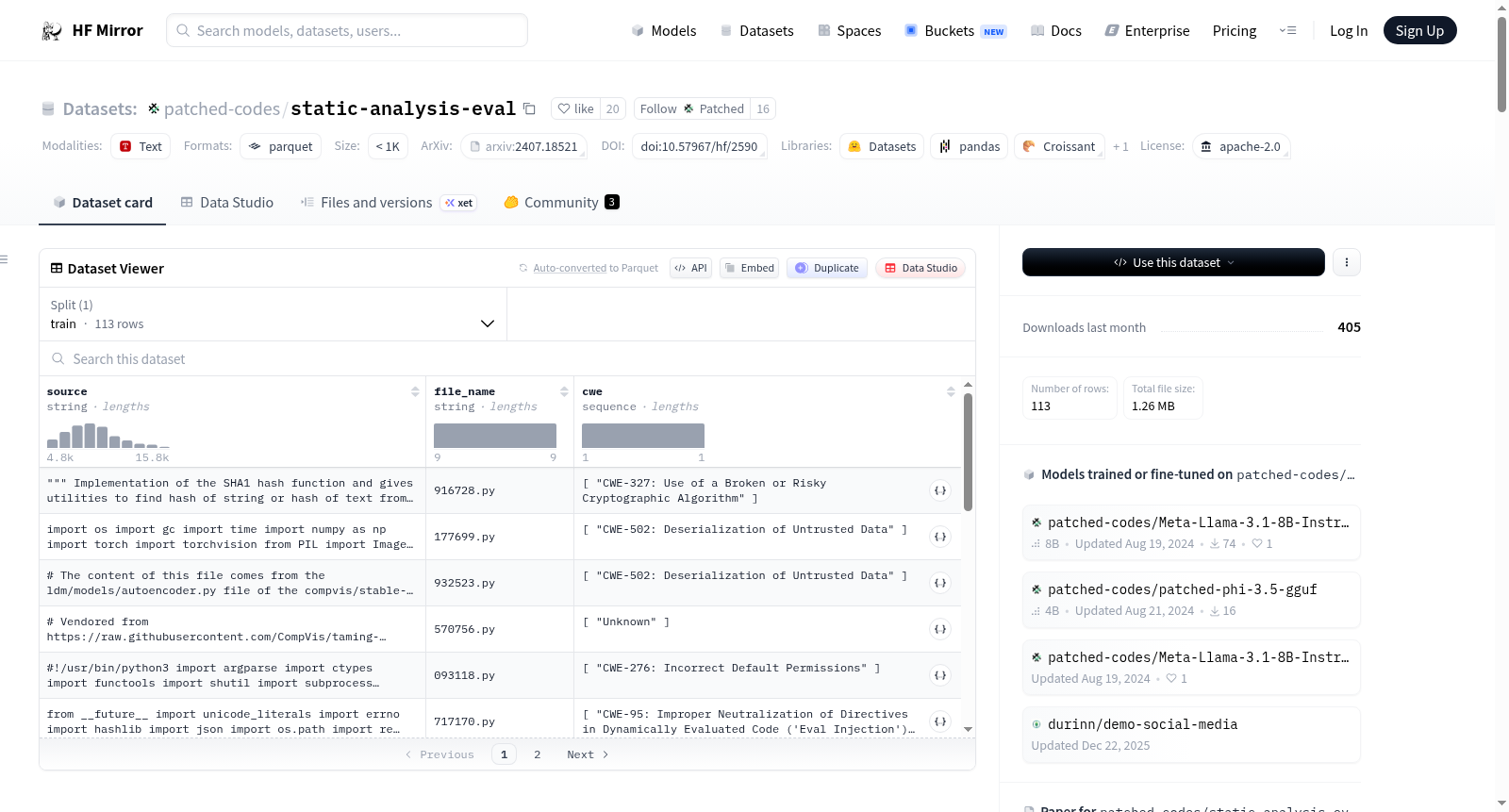Sort by the file_name column

click(x=564, y=391)
